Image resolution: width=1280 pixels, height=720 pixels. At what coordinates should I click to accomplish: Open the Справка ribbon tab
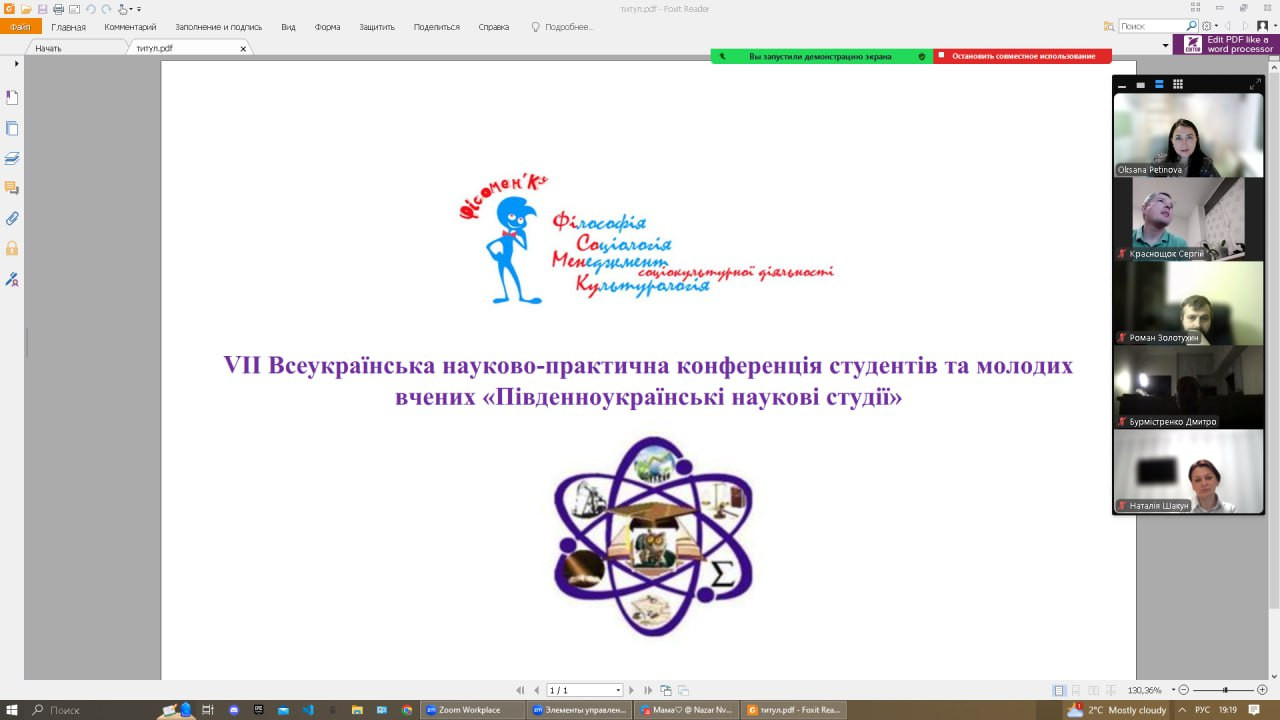[494, 27]
